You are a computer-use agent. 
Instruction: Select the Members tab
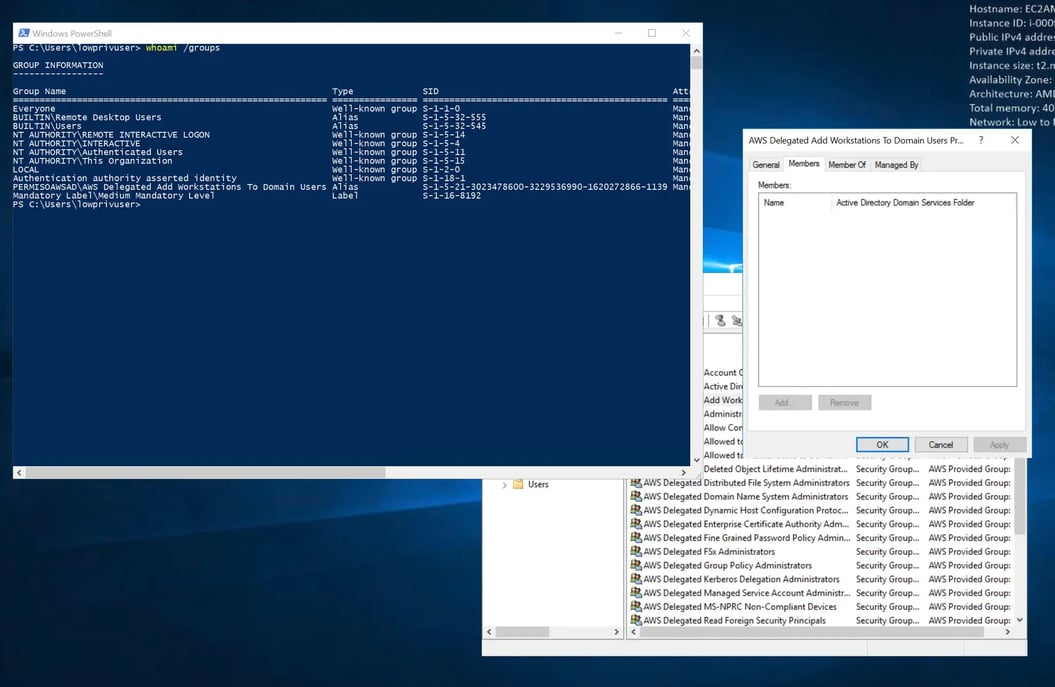click(x=804, y=164)
